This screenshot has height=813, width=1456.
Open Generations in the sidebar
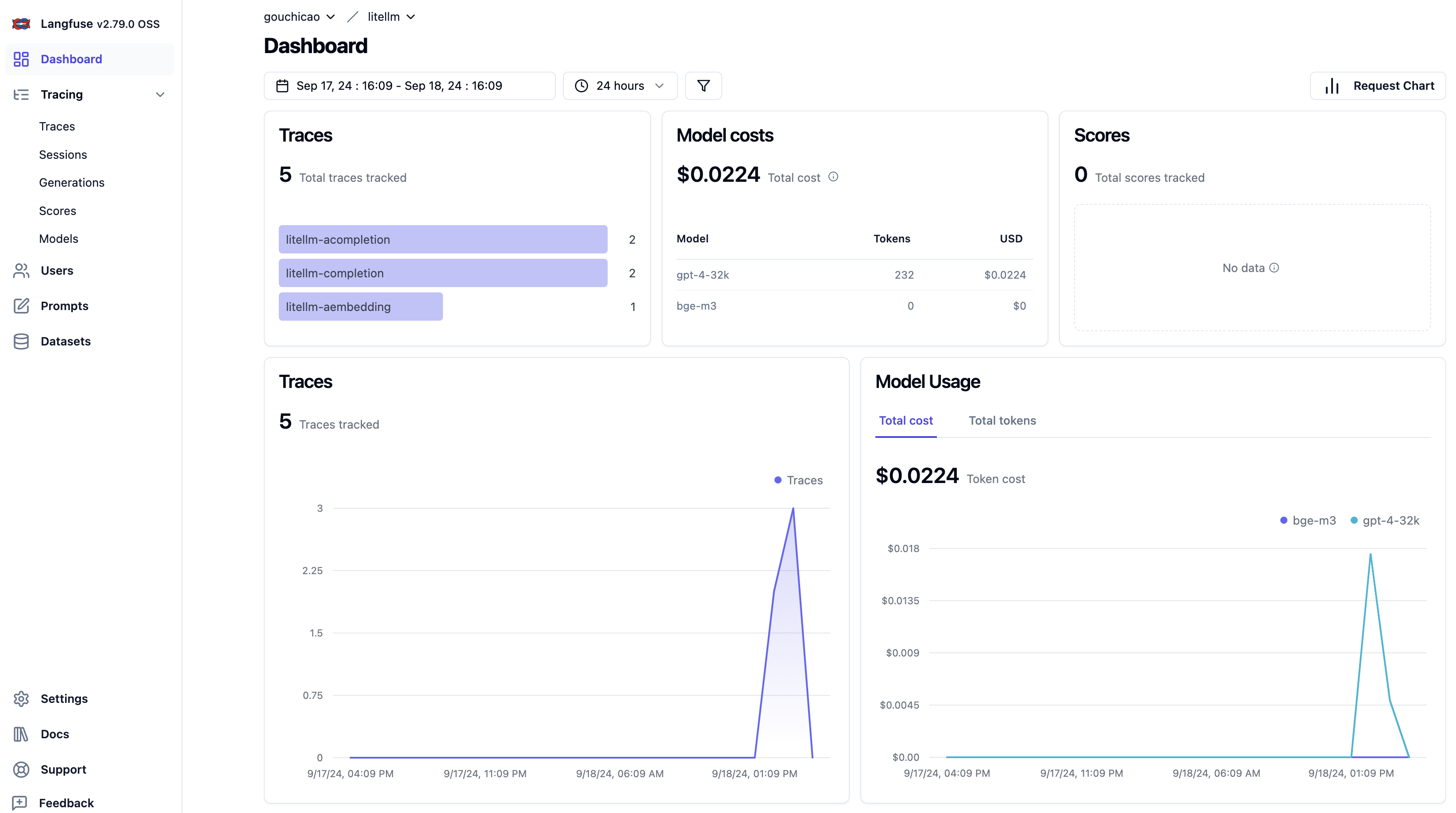(72, 183)
